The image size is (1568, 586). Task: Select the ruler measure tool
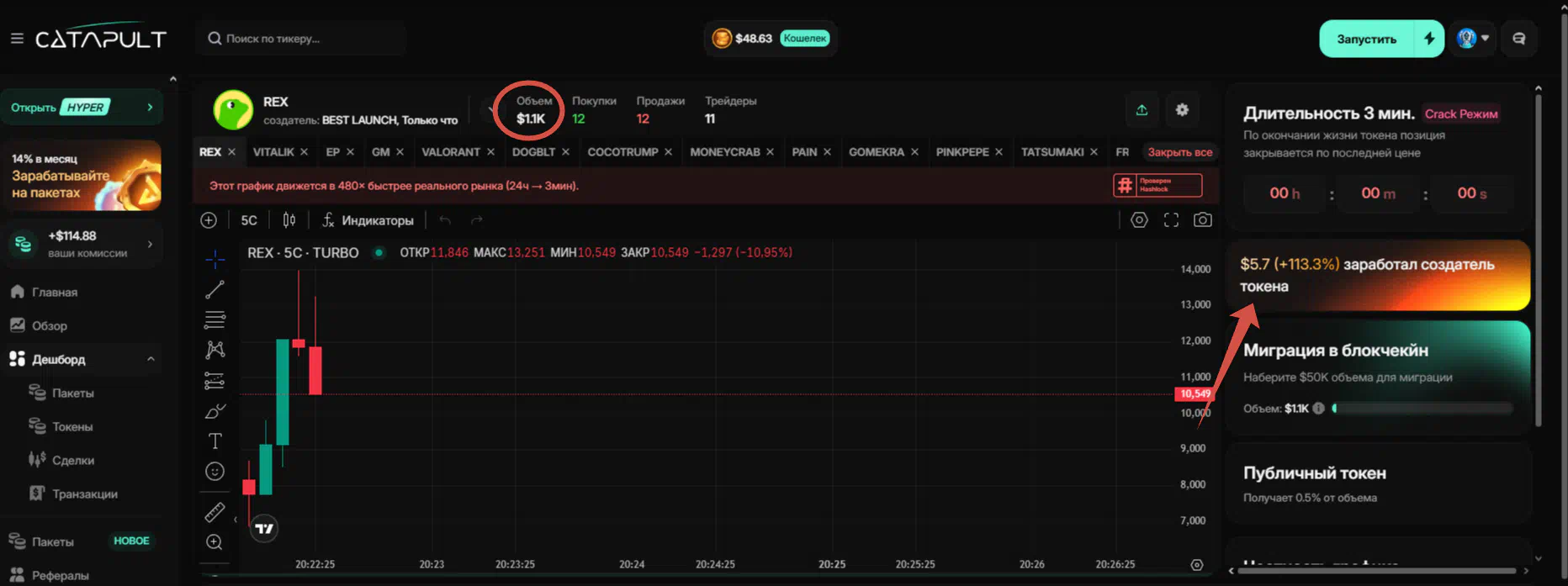(215, 511)
